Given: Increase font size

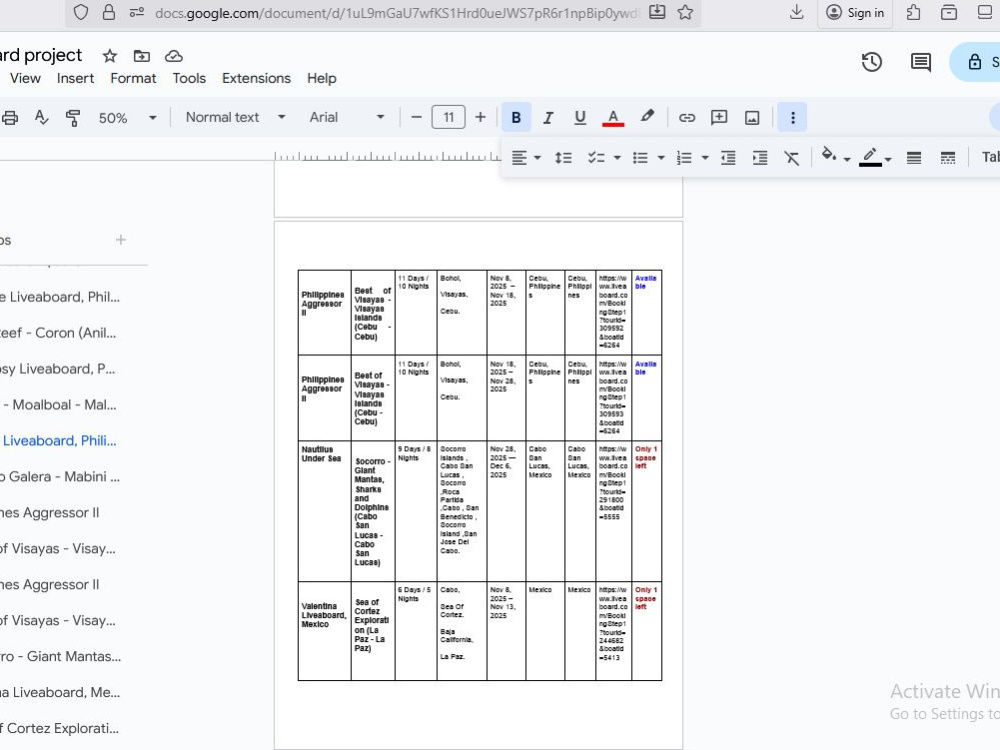Looking at the screenshot, I should pos(480,117).
